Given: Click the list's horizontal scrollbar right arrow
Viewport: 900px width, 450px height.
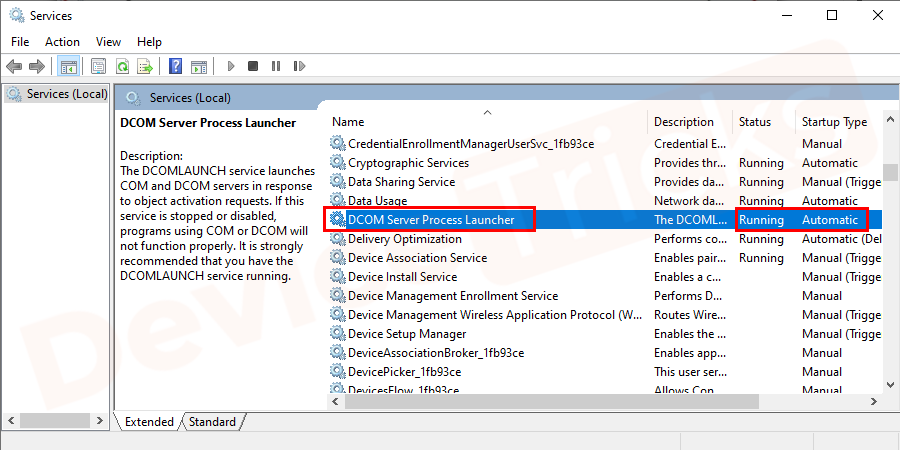Looking at the screenshot, I should tap(874, 401).
